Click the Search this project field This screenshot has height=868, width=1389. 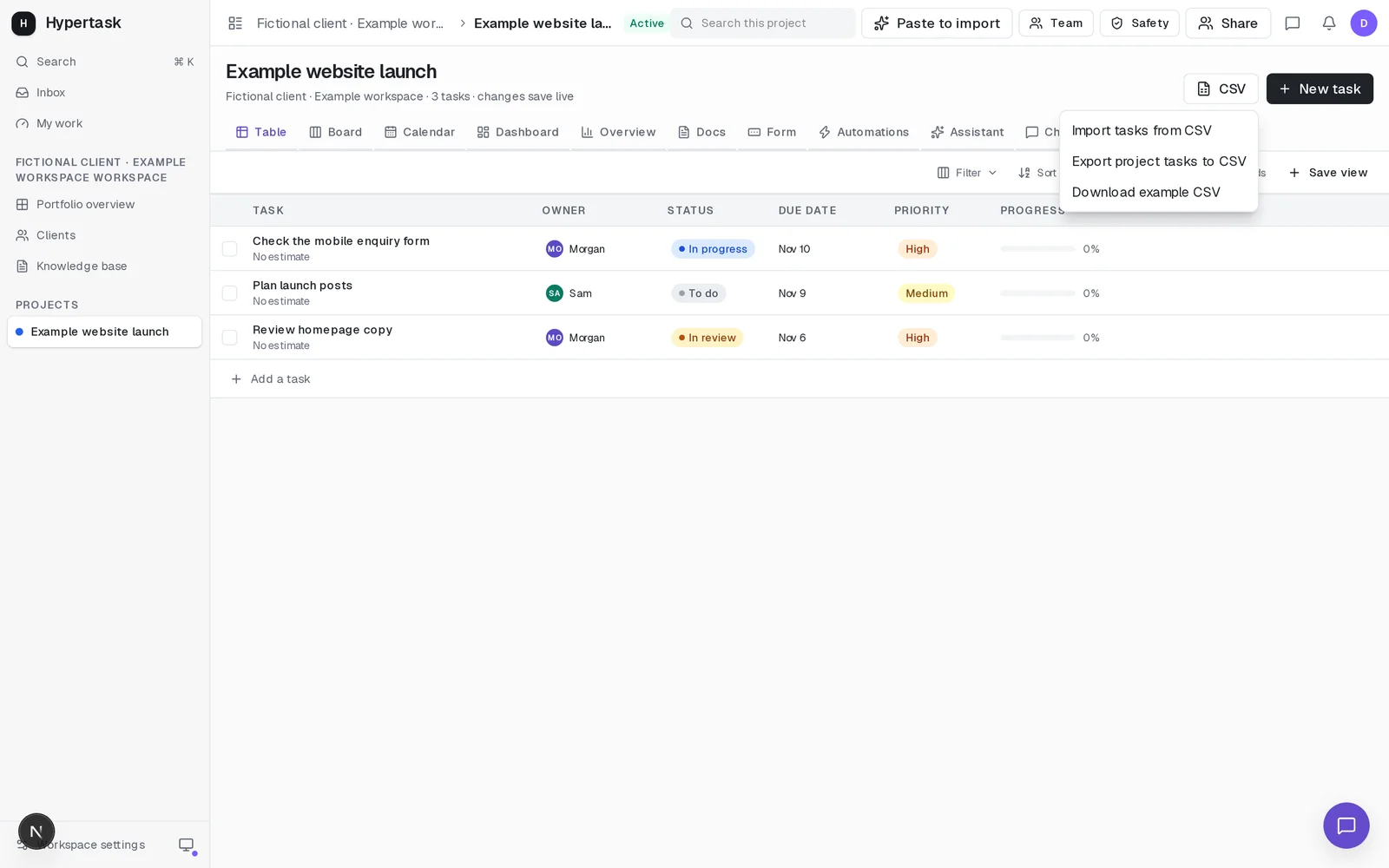point(763,23)
